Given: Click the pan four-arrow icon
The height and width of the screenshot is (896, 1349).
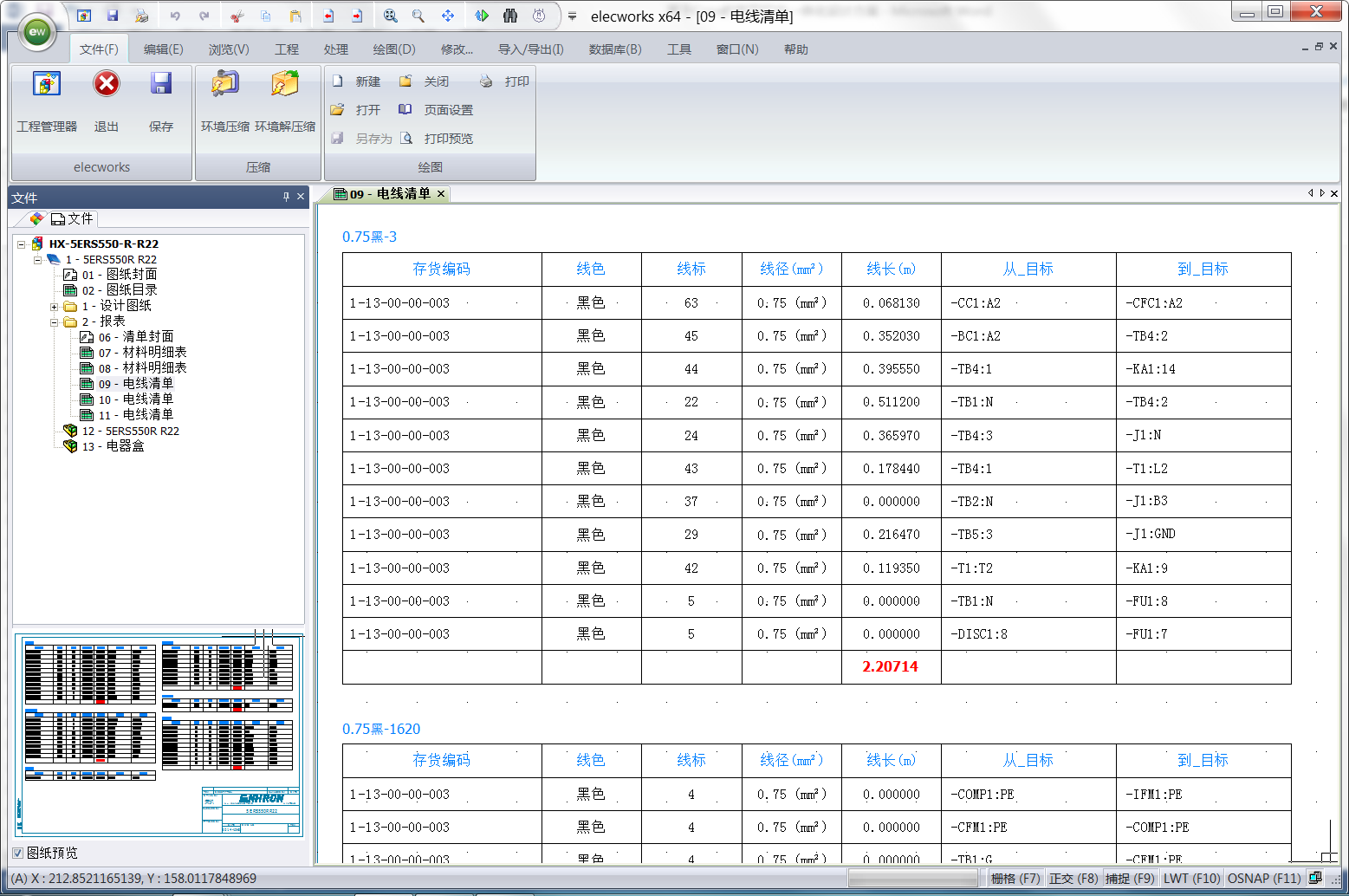Looking at the screenshot, I should click(x=448, y=16).
